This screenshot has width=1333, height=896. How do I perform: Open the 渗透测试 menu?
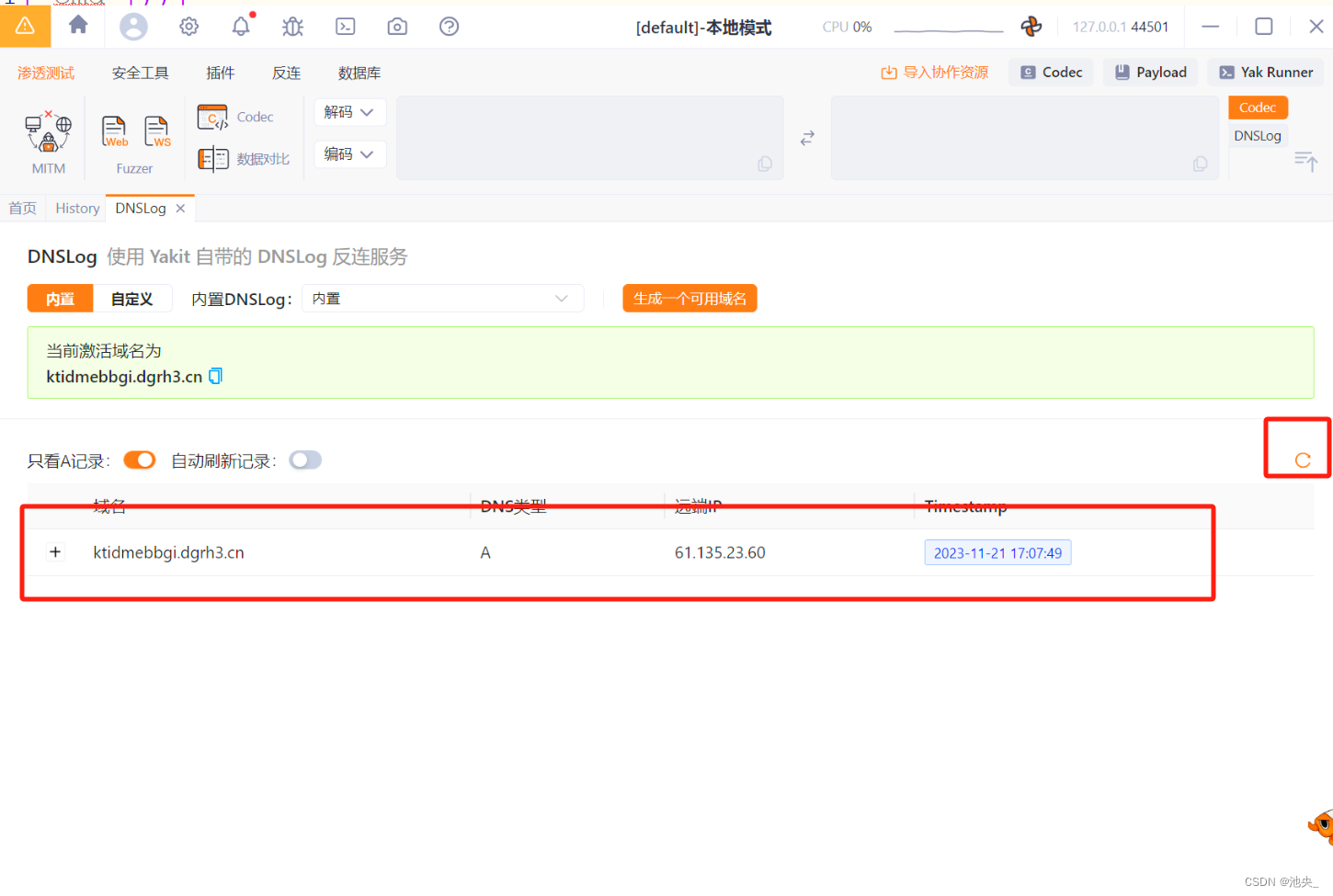point(46,73)
